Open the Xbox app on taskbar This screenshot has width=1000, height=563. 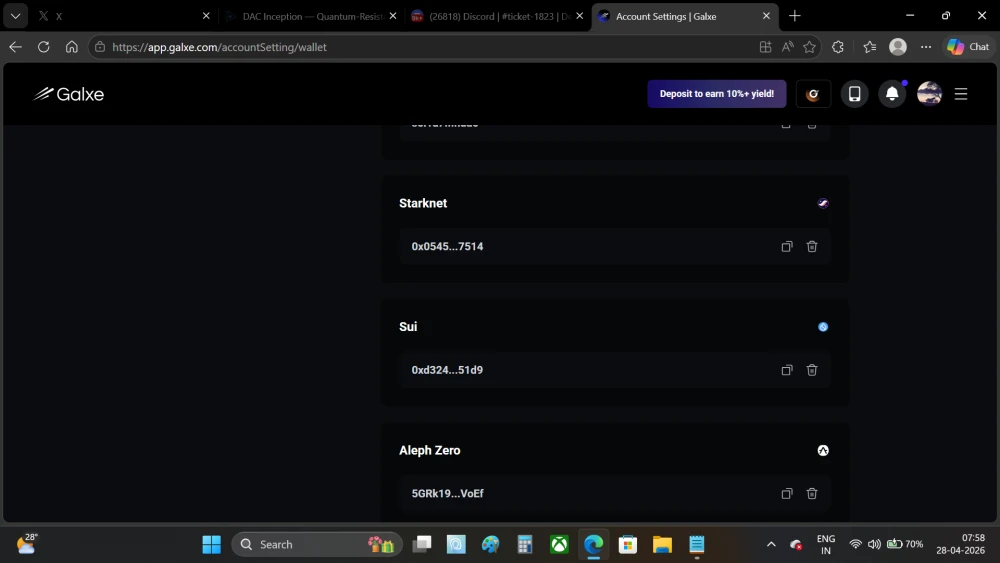559,545
